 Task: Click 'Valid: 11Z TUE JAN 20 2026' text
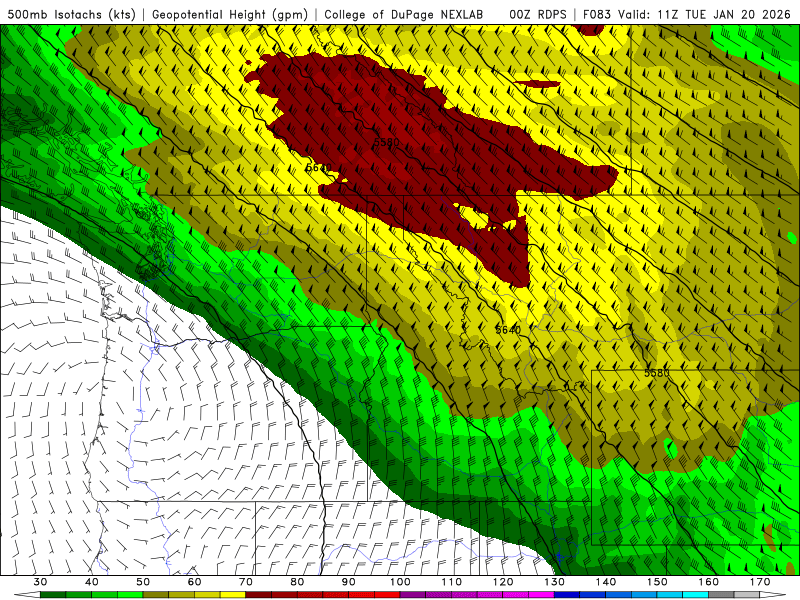point(706,14)
